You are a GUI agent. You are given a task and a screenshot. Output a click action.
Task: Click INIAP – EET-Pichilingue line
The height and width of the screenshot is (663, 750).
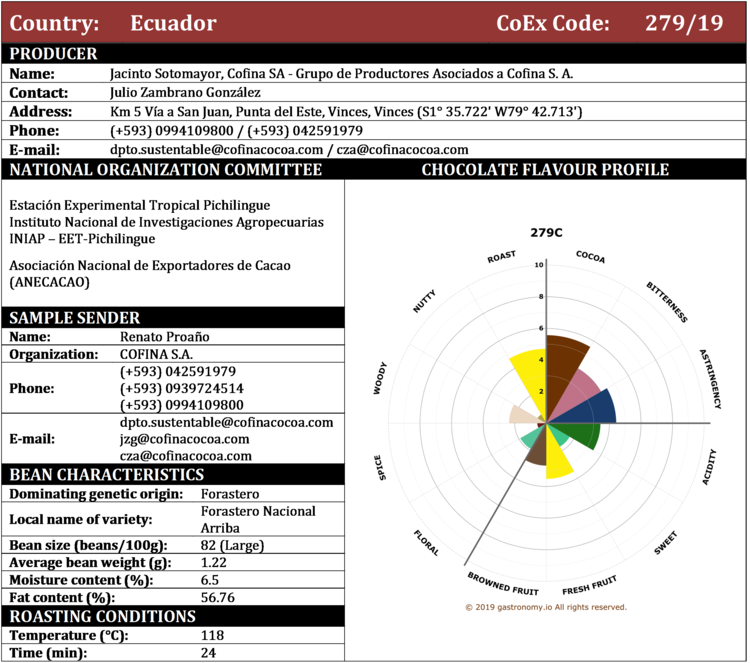coord(82,239)
